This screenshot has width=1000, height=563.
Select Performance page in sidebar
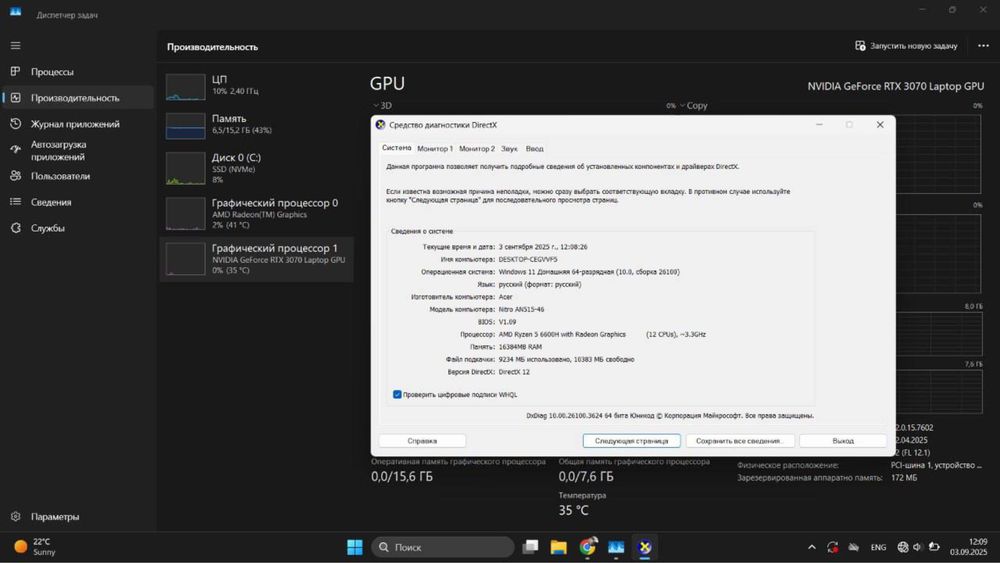78,98
